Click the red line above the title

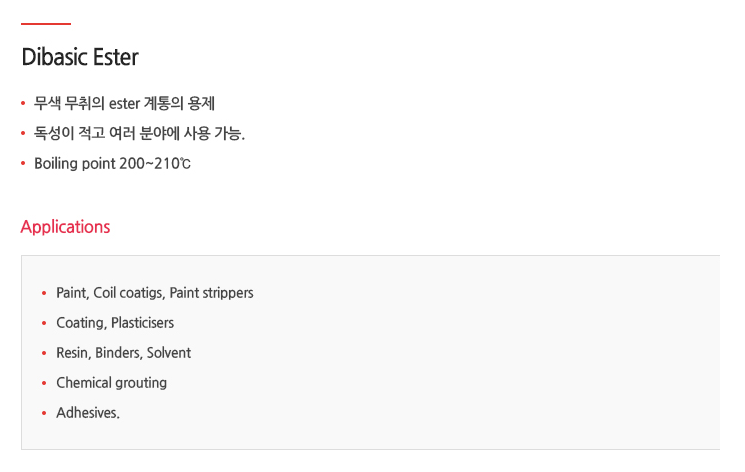tap(46, 23)
